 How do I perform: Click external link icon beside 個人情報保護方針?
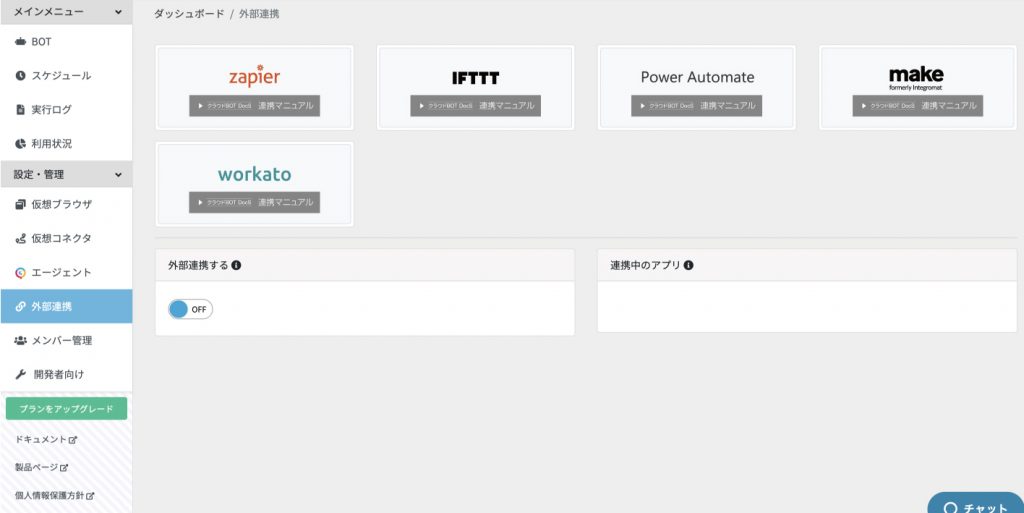[90, 496]
